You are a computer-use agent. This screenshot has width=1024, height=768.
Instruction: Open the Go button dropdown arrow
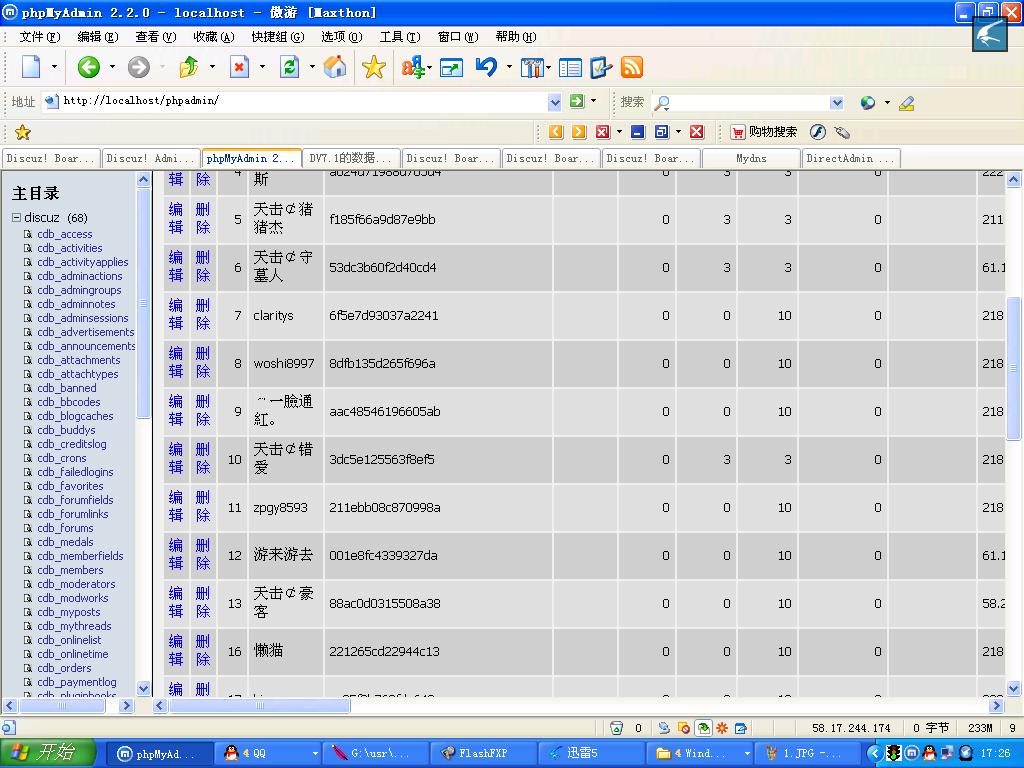[x=594, y=101]
